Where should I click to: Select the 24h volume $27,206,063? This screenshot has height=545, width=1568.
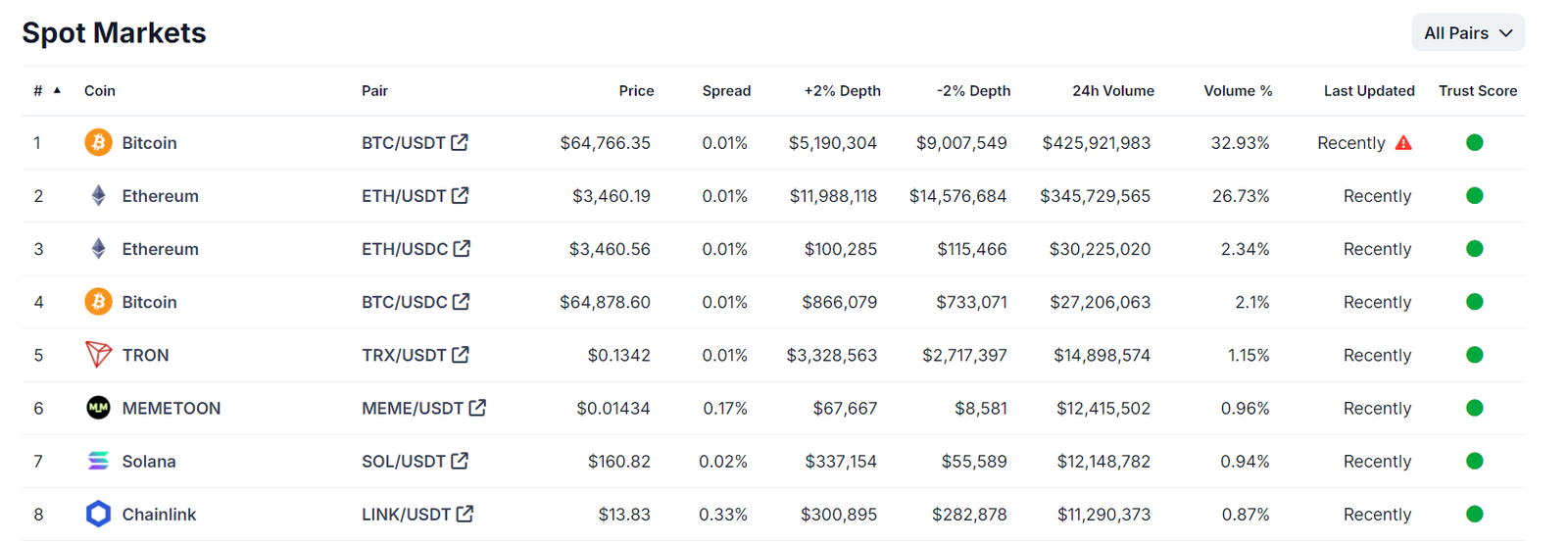(x=1101, y=302)
